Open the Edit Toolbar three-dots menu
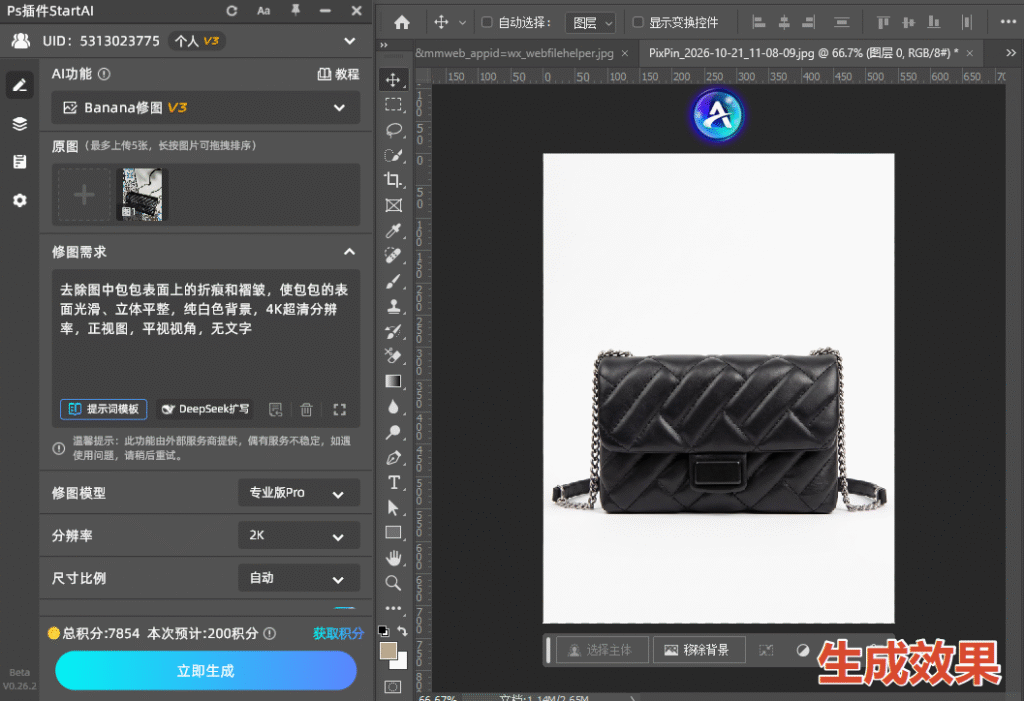Screen dimensions: 1024x701 tap(393, 608)
